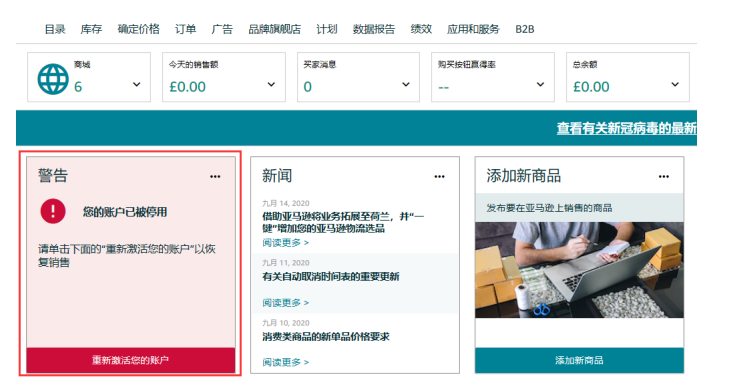Screen dimensions: 752x392
Task: Click the 总余额 £0.00 value
Action: pyautogui.click(x=591, y=87)
